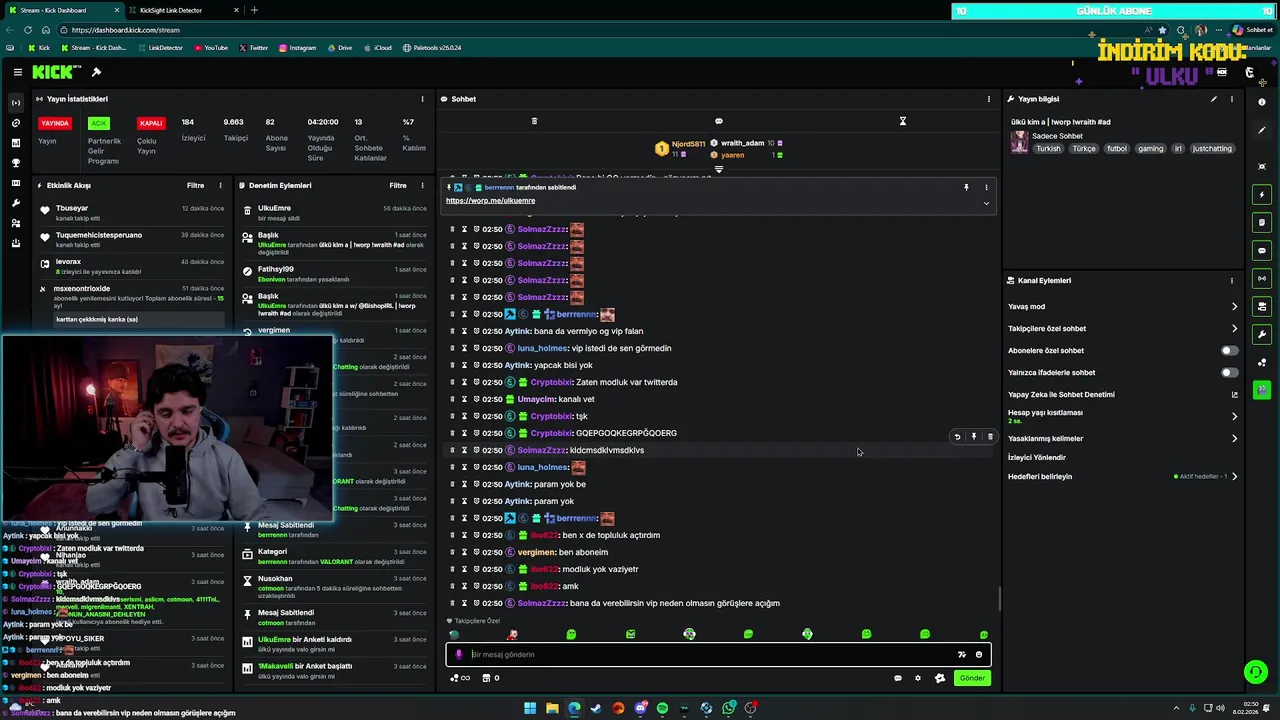
Task: Expand Hedefleri belirleyin settings
Action: click(1234, 477)
